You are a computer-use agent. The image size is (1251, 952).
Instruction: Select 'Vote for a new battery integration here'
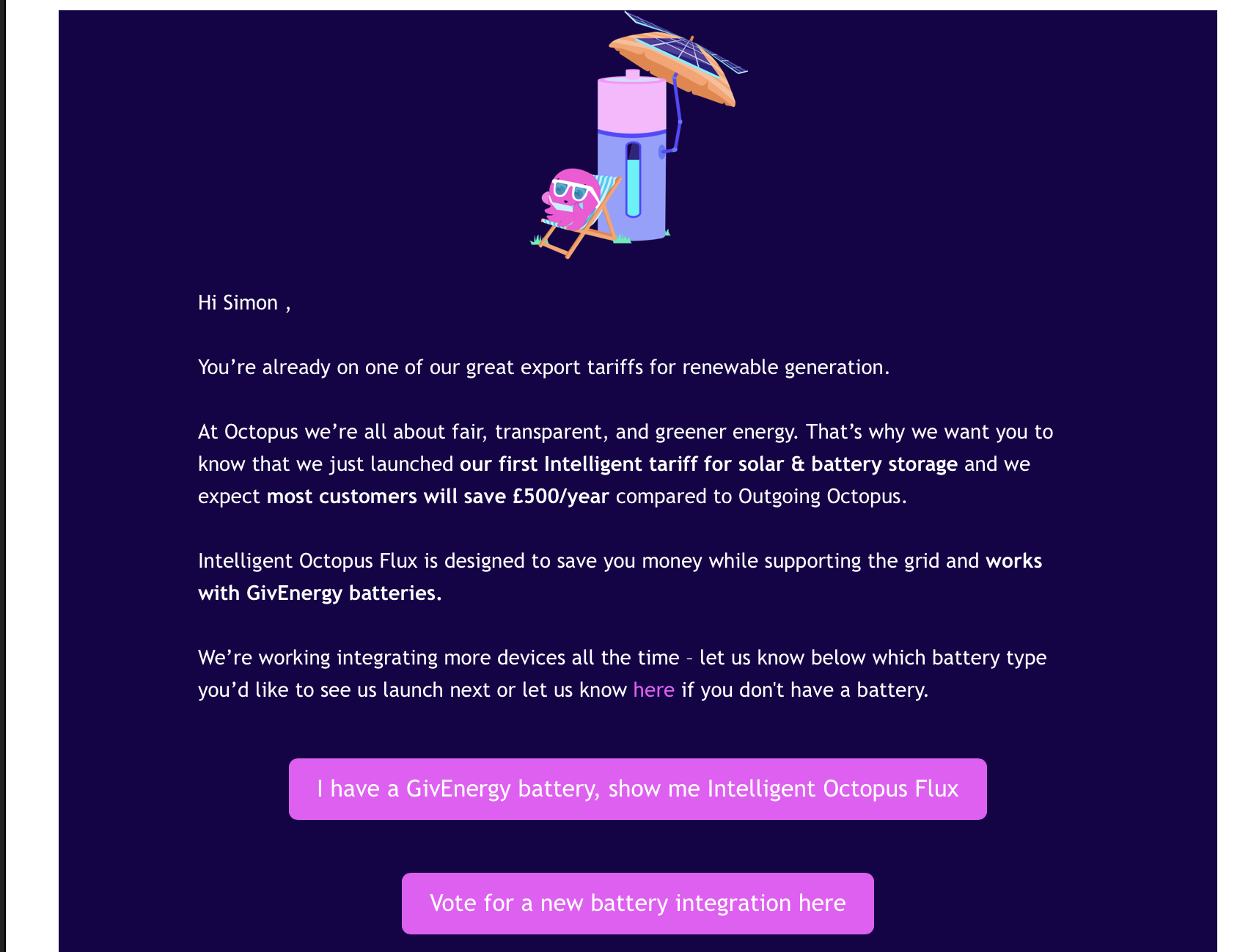click(x=638, y=904)
